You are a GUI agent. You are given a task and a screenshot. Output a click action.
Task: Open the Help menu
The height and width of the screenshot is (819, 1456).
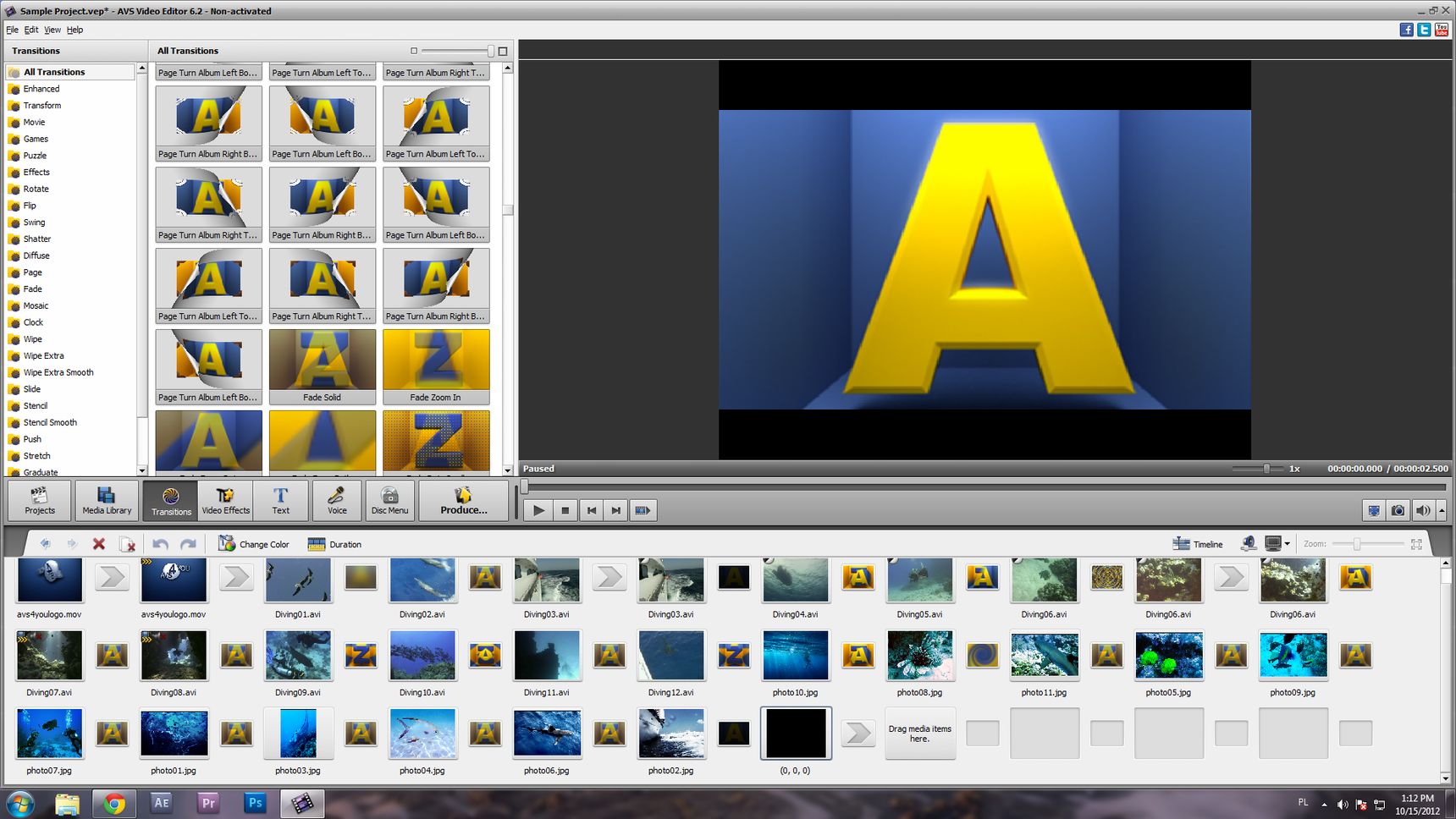[74, 30]
